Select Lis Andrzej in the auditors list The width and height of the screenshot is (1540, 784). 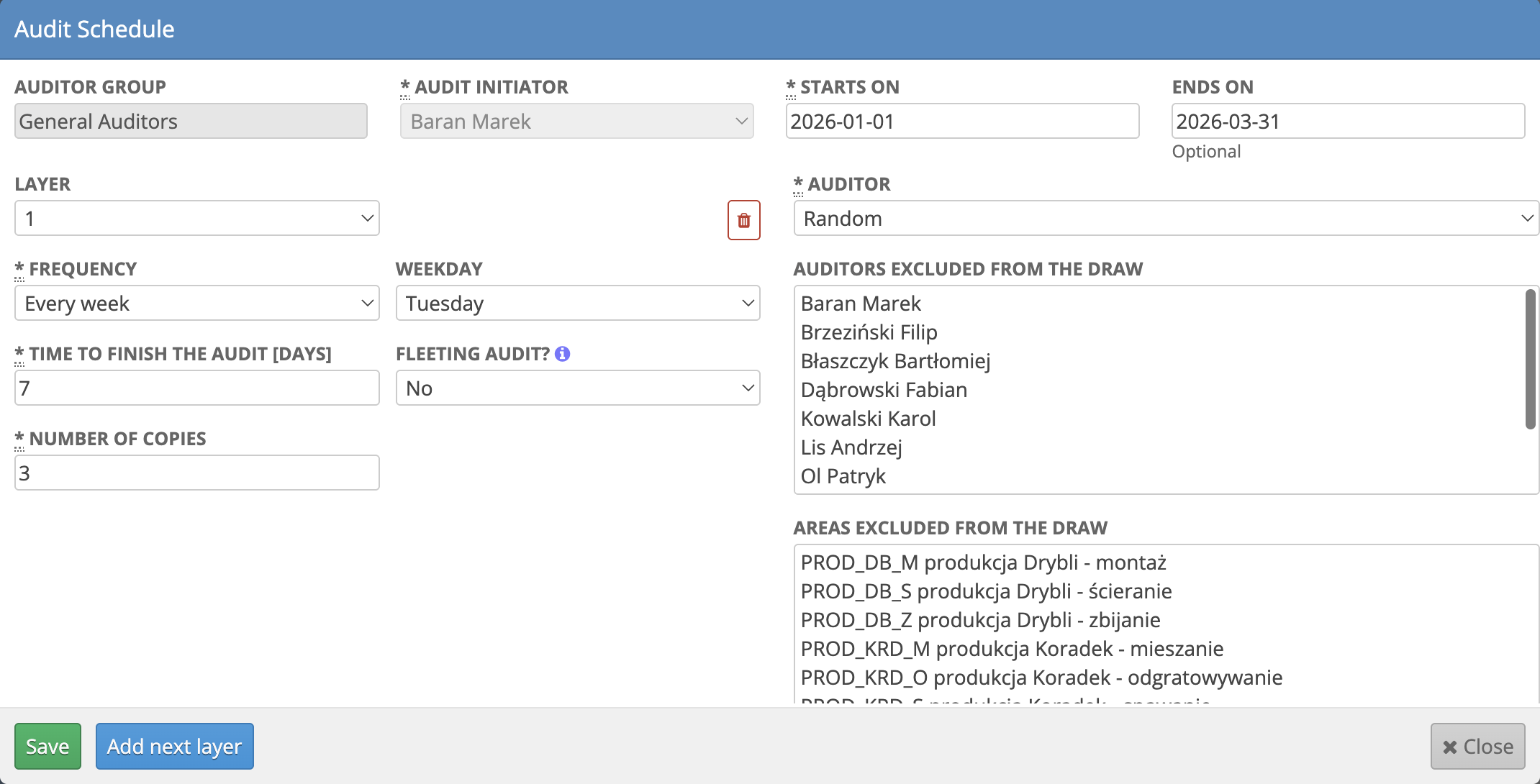point(851,447)
